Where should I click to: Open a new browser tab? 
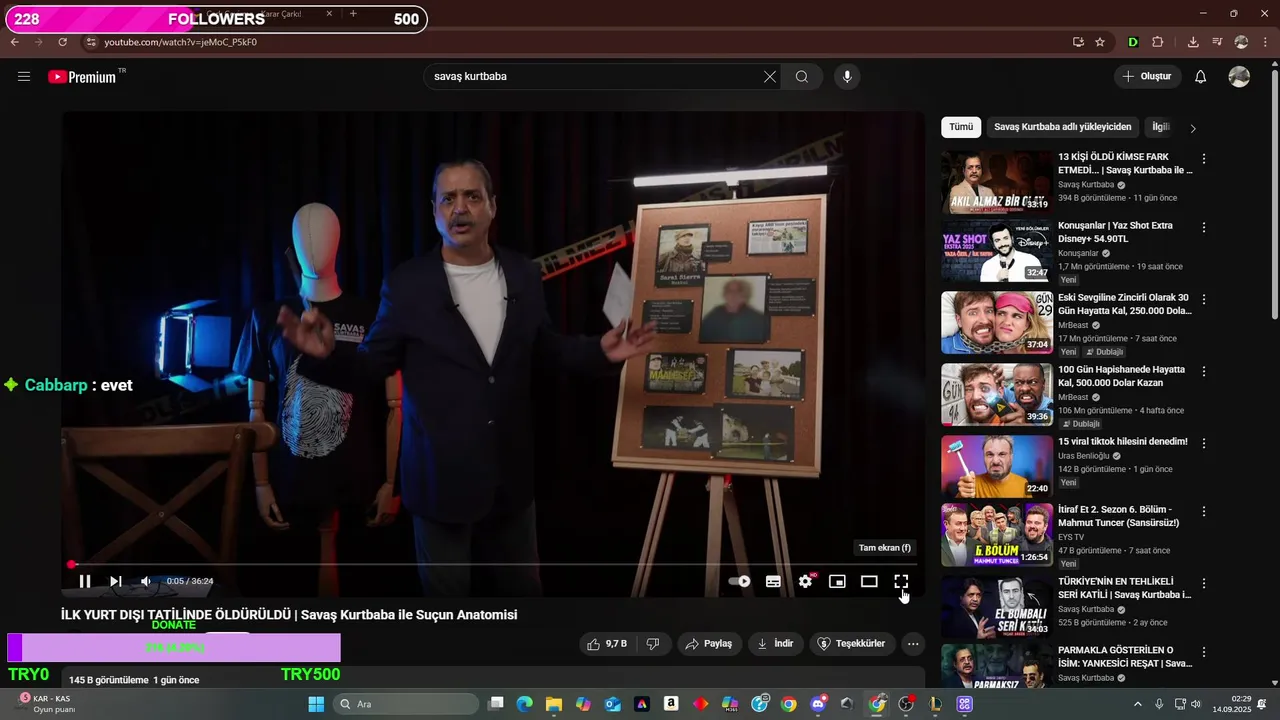point(353,14)
